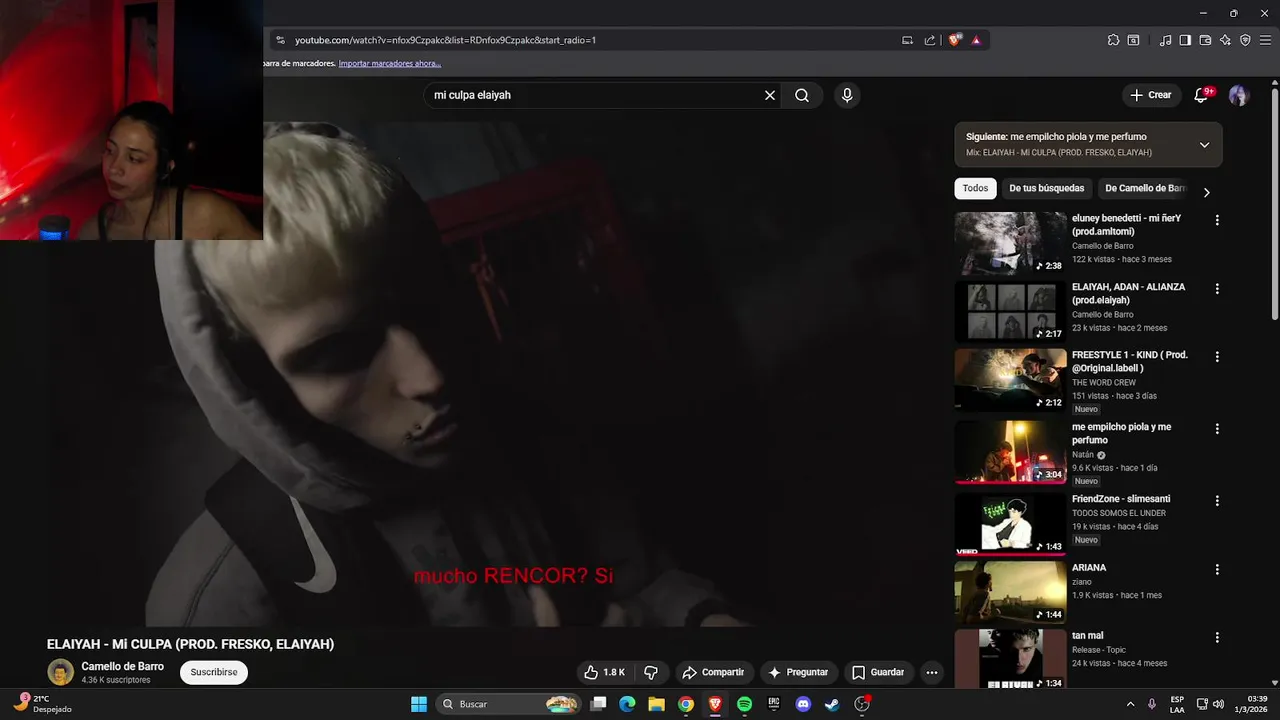Click the Brave Shields lion icon
Screen dimensions: 1280x720
point(955,40)
